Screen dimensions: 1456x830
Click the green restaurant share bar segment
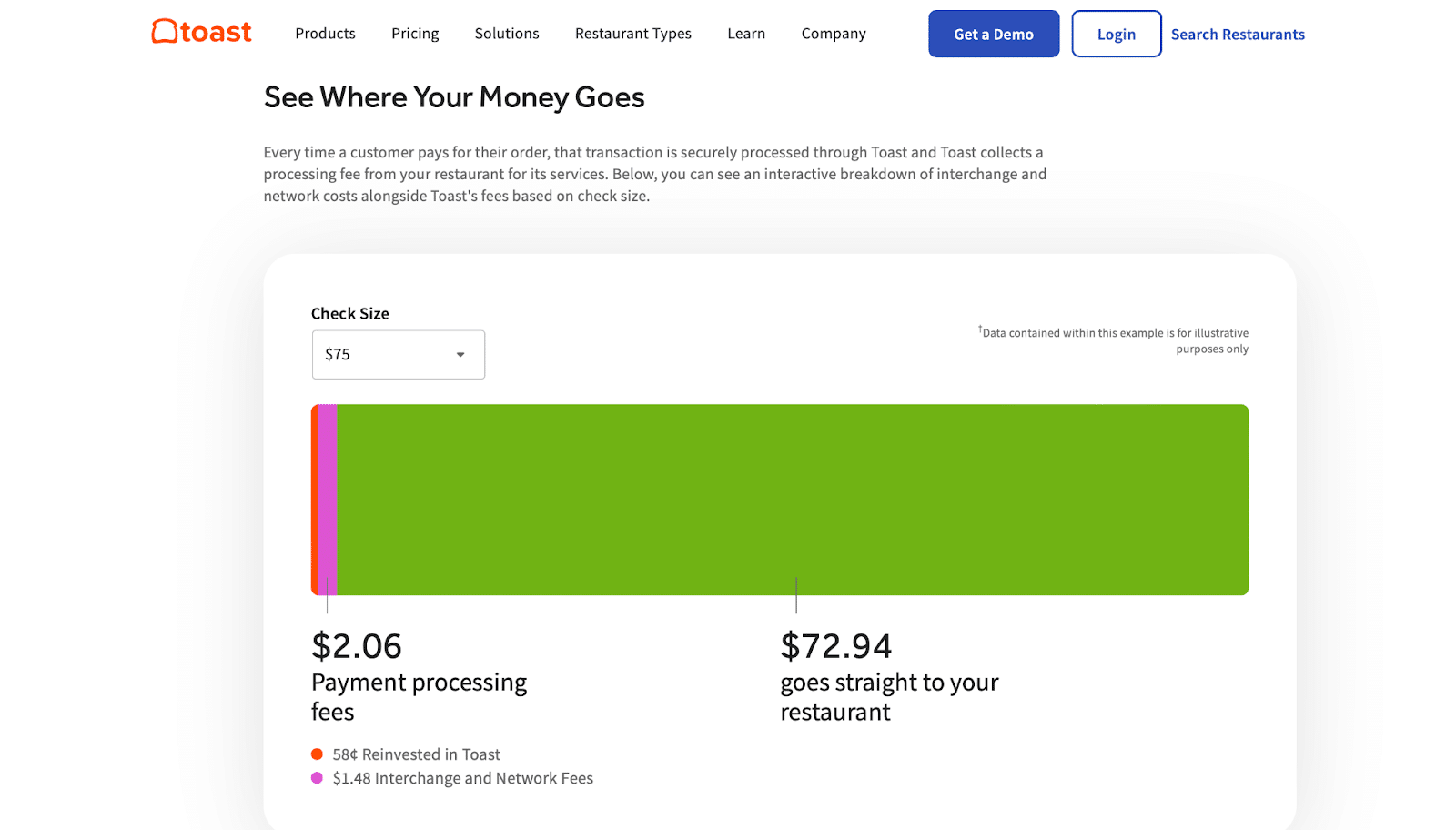click(793, 500)
